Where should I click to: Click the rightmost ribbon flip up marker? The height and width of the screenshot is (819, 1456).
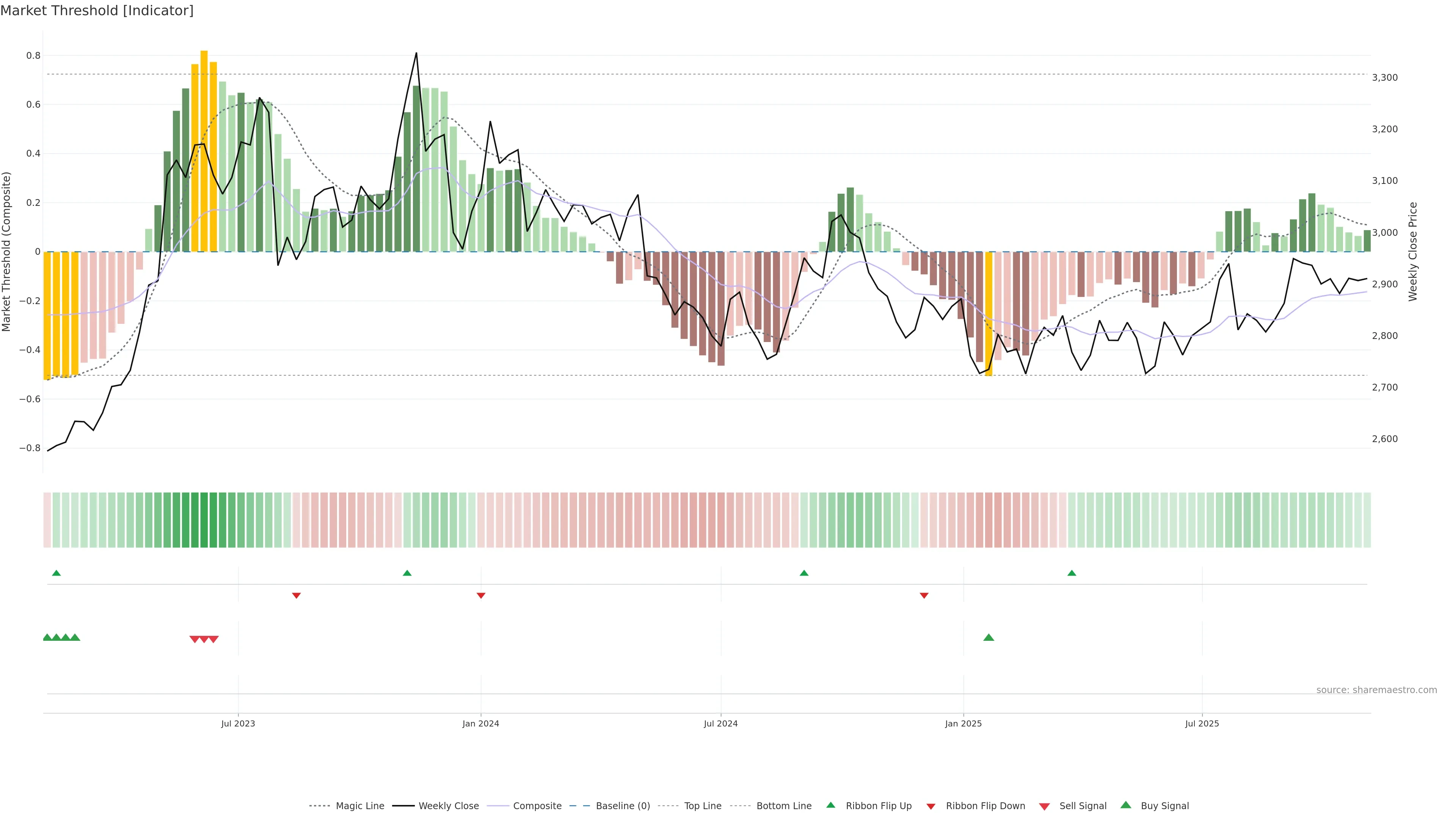pyautogui.click(x=1072, y=573)
